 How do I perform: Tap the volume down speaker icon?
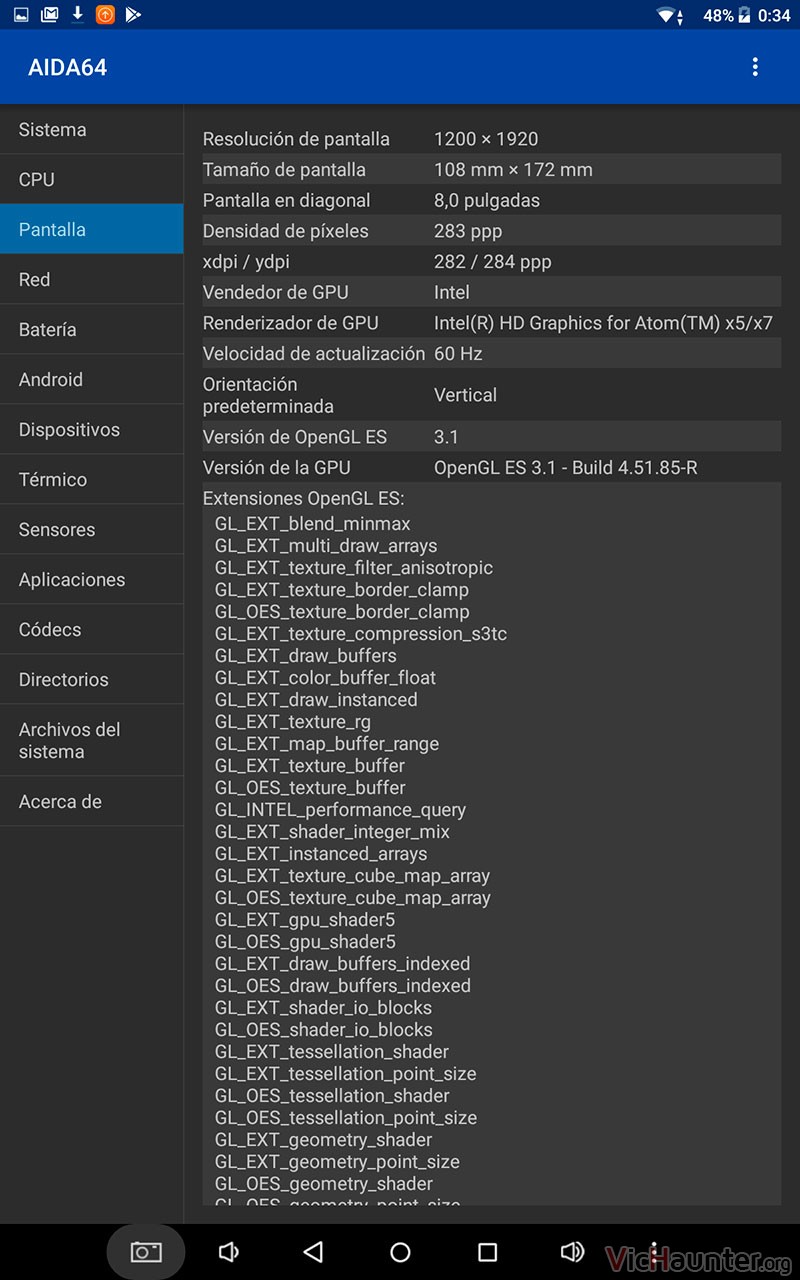pos(229,1252)
